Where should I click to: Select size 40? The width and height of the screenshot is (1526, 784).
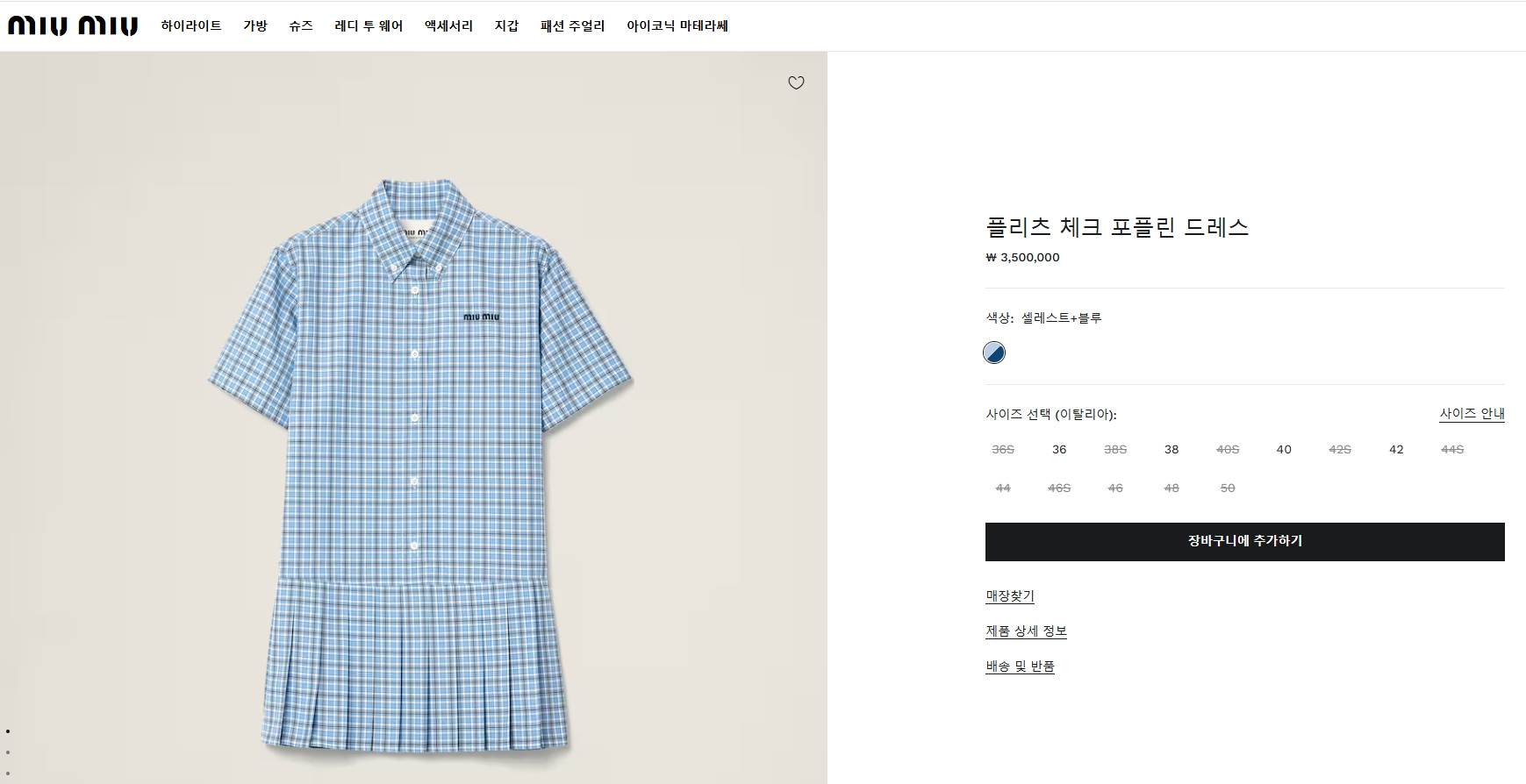coord(1284,450)
